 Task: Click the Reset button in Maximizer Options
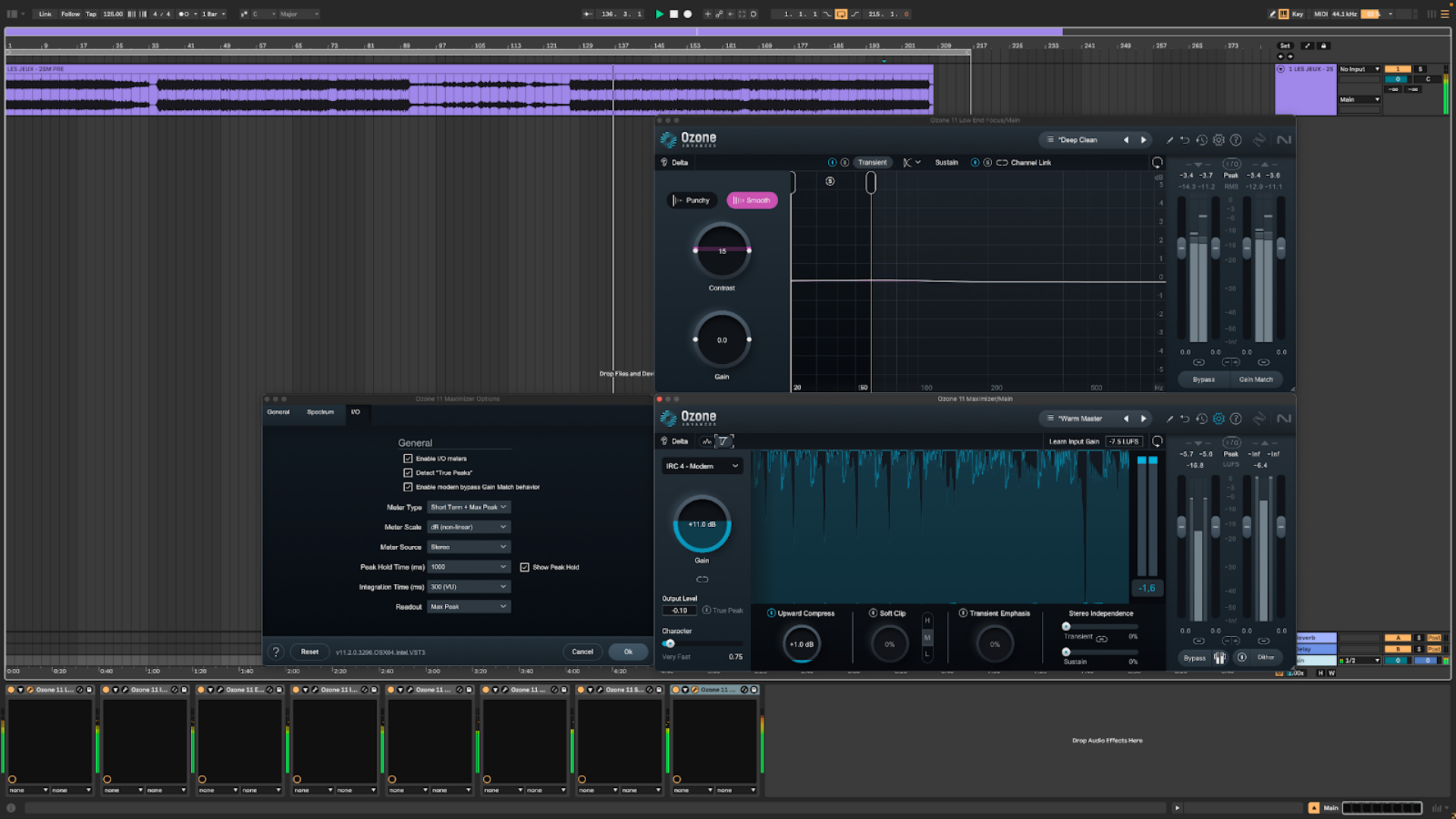click(309, 651)
